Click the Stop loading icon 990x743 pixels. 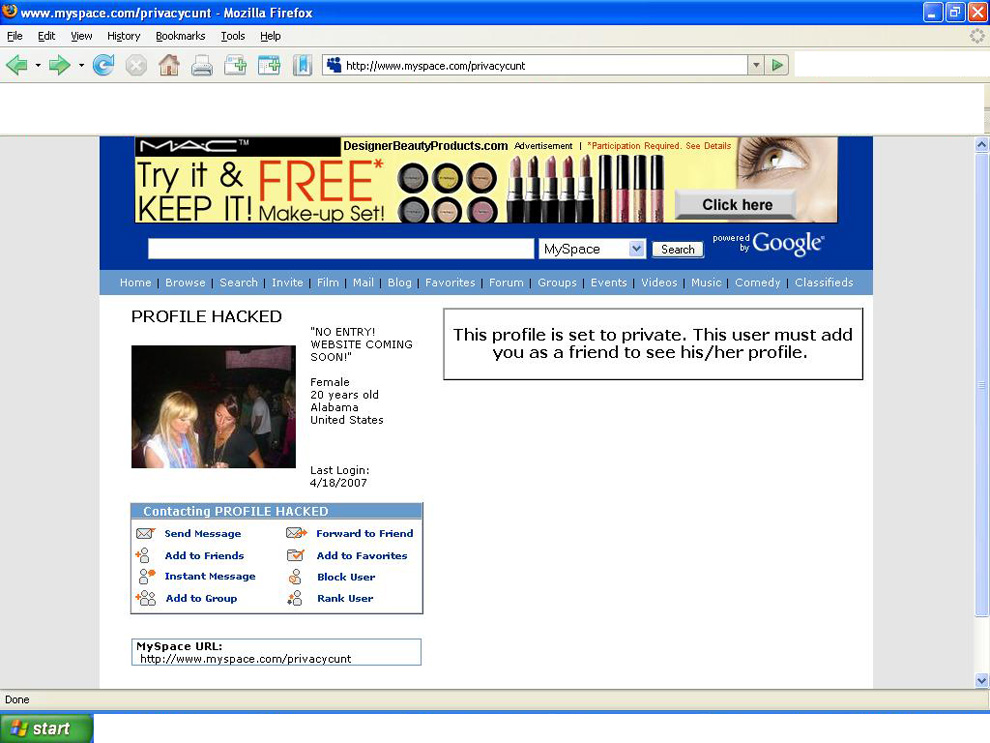(136, 65)
